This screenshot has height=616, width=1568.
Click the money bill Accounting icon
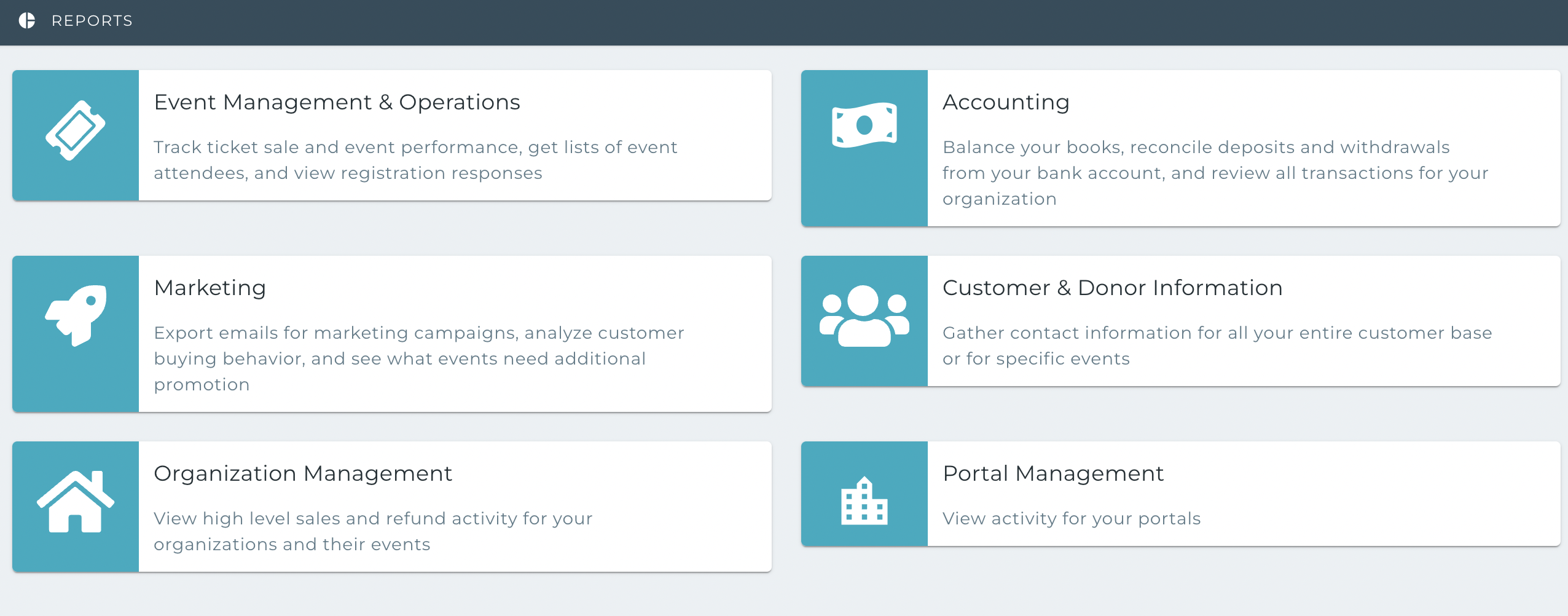[x=864, y=125]
